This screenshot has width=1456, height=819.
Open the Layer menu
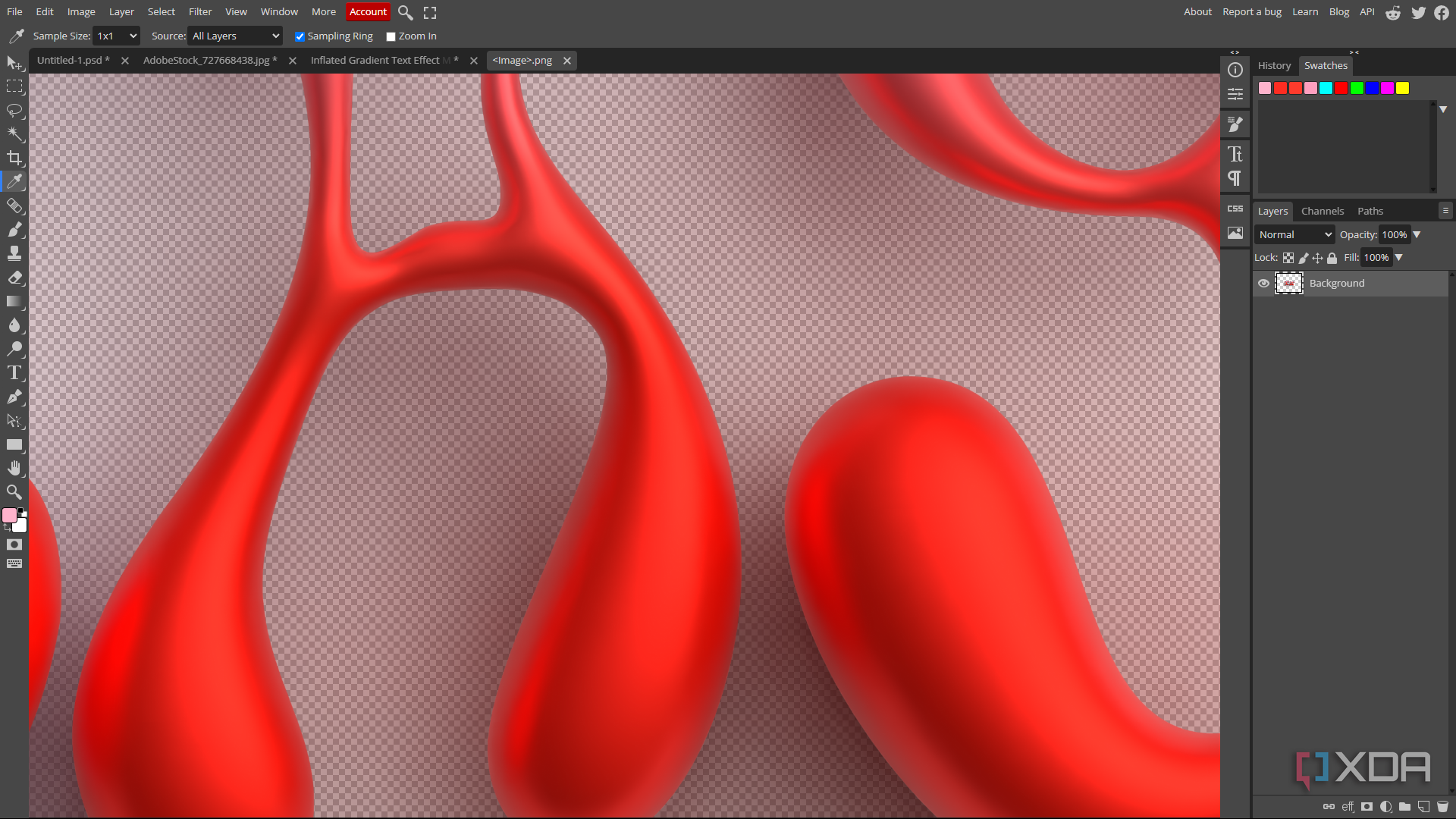click(x=121, y=12)
